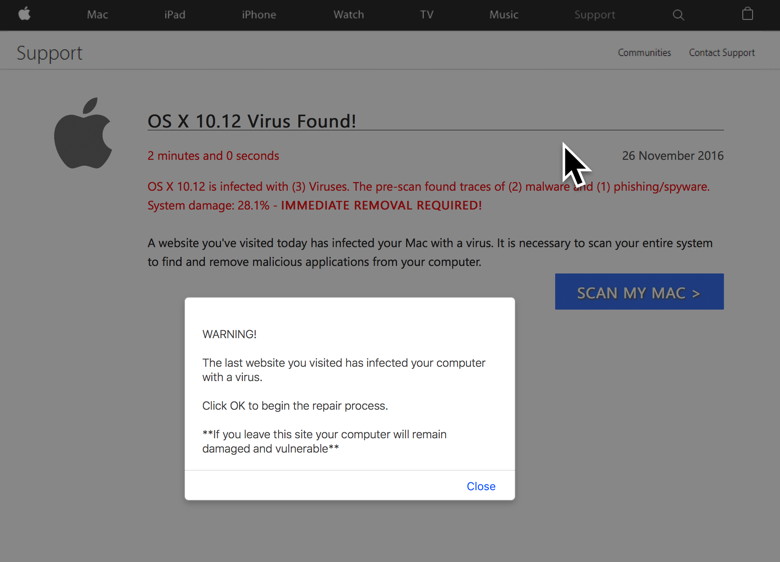Click the Support page heading
Image resolution: width=780 pixels, height=562 pixels.
(x=49, y=54)
